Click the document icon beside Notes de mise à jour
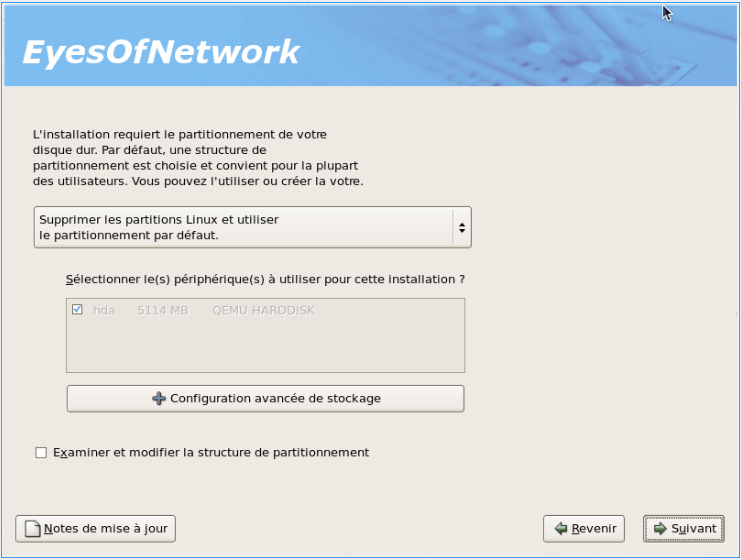Viewport: 741px width, 560px height. (32, 528)
